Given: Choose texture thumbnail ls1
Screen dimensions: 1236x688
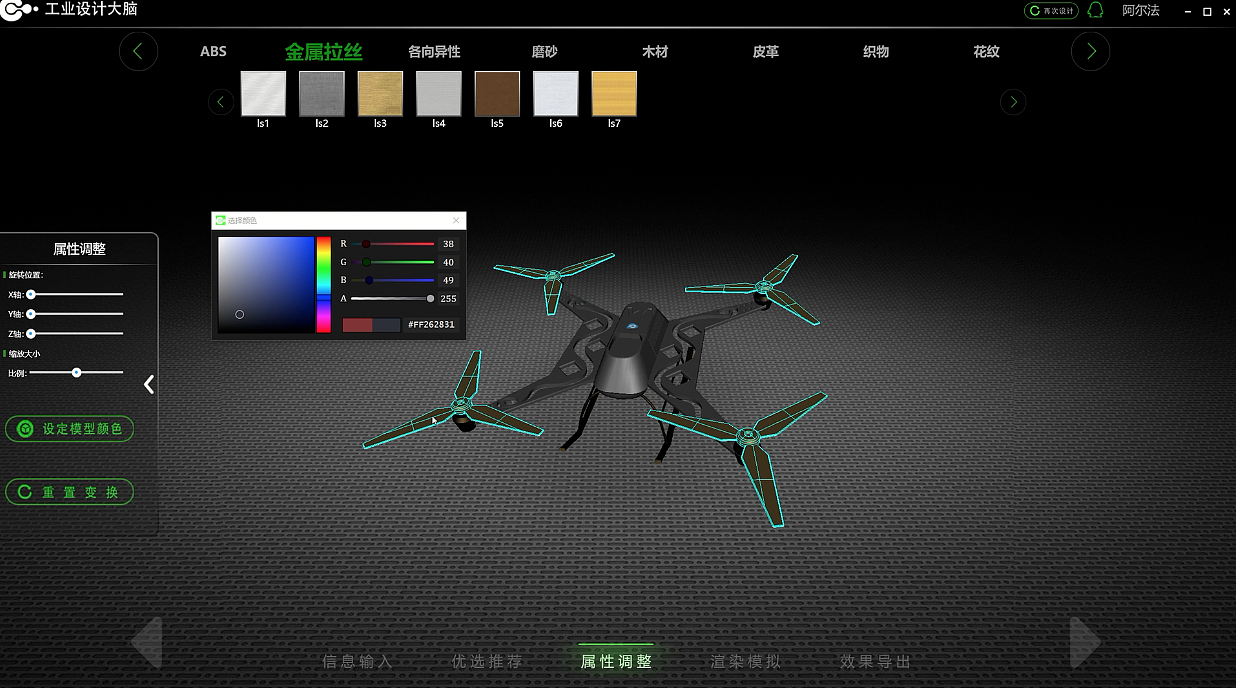Looking at the screenshot, I should tap(263, 94).
